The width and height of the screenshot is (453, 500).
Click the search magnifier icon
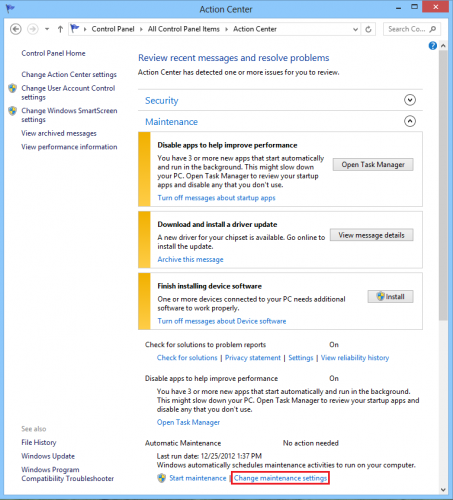[433, 29]
